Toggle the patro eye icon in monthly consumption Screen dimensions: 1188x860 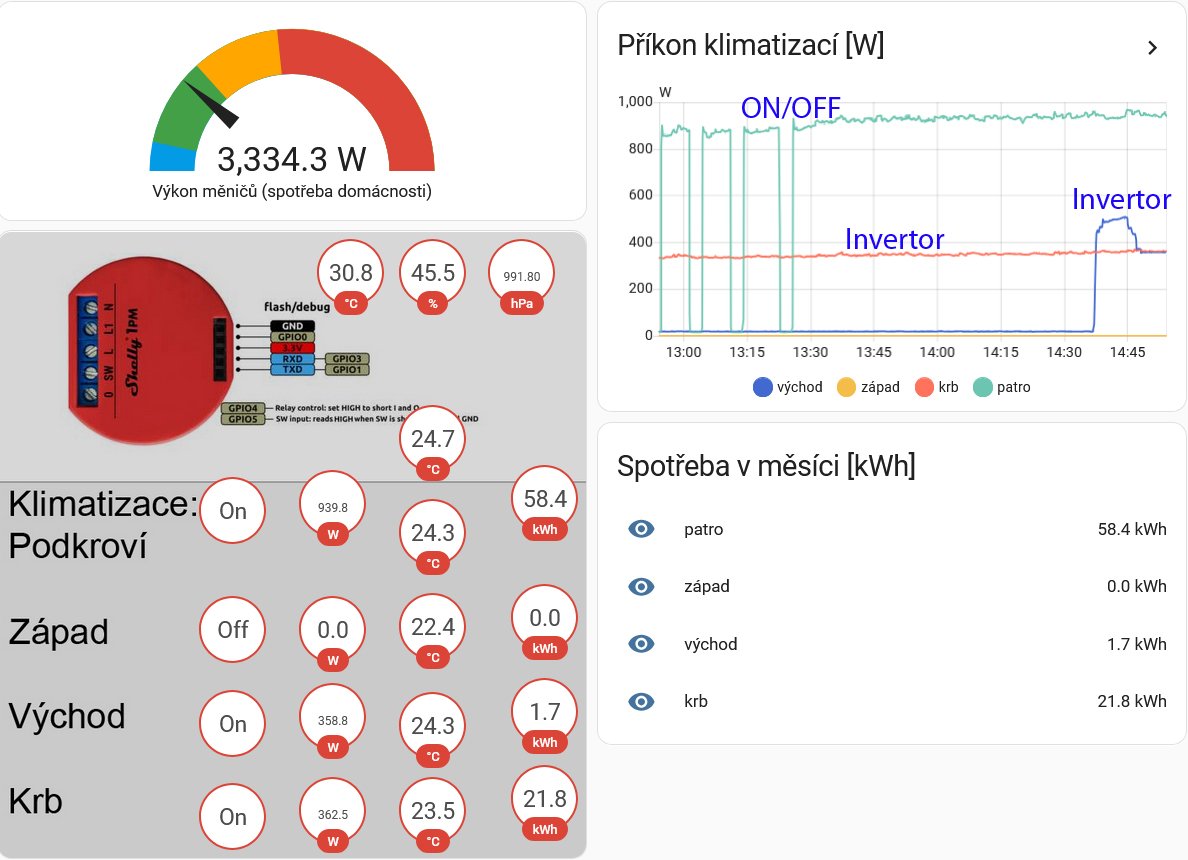pyautogui.click(x=641, y=529)
